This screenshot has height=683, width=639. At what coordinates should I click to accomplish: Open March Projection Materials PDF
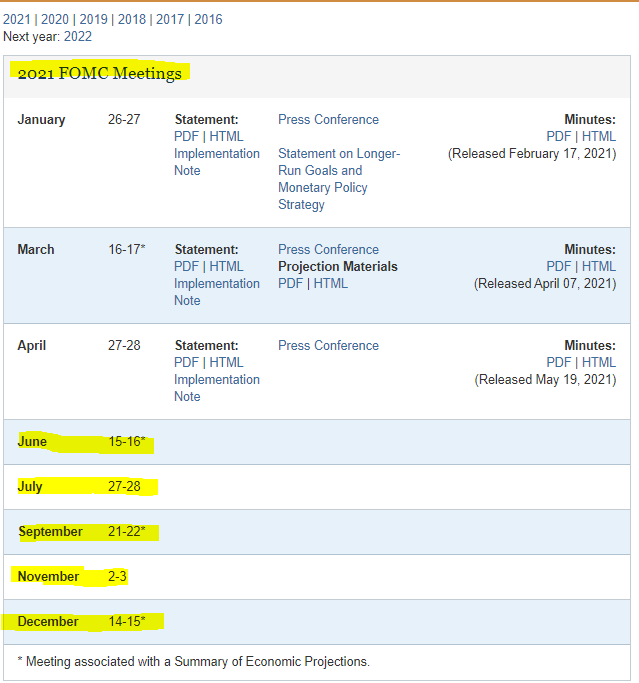(290, 283)
